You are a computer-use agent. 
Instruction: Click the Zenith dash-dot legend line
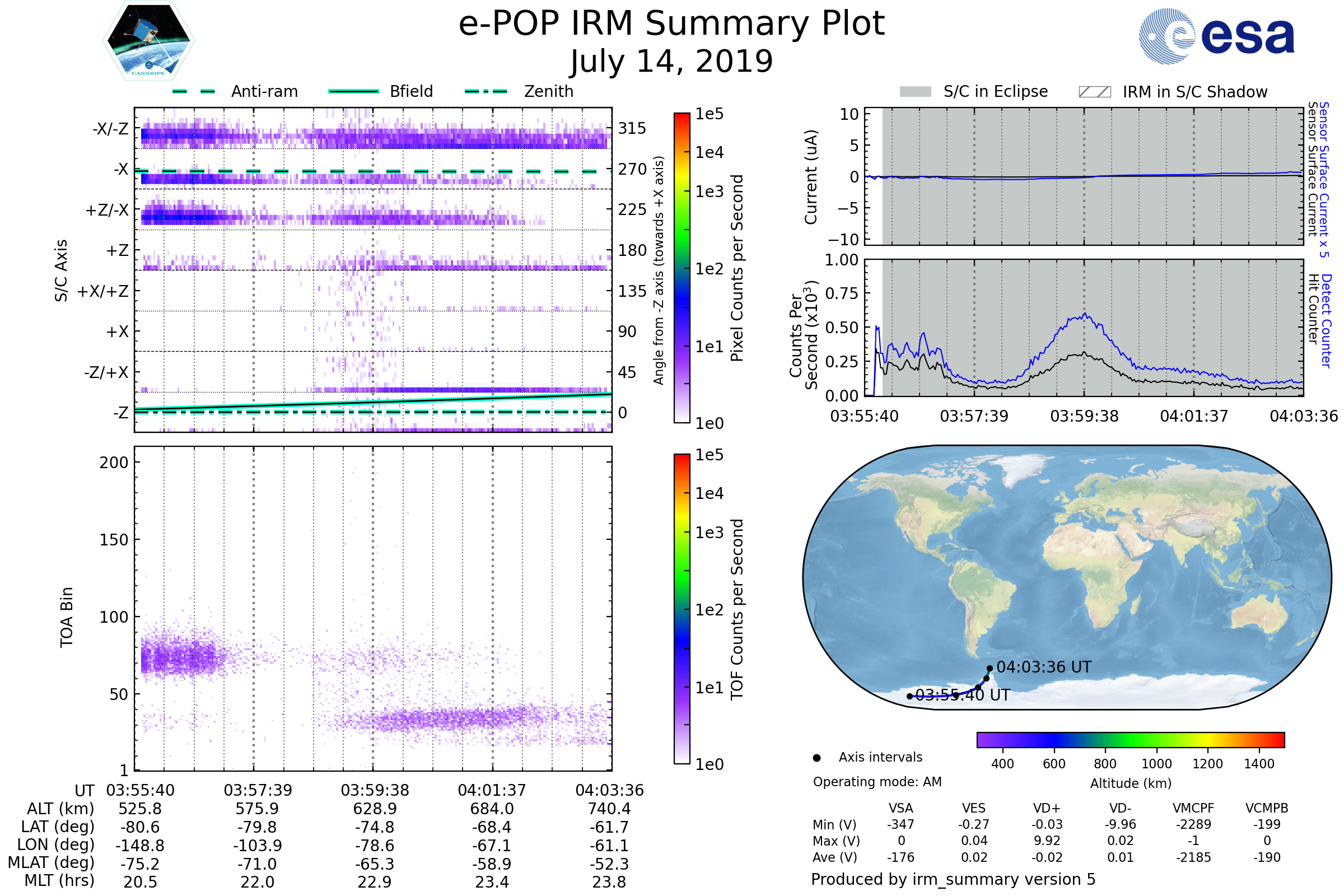coord(486,91)
